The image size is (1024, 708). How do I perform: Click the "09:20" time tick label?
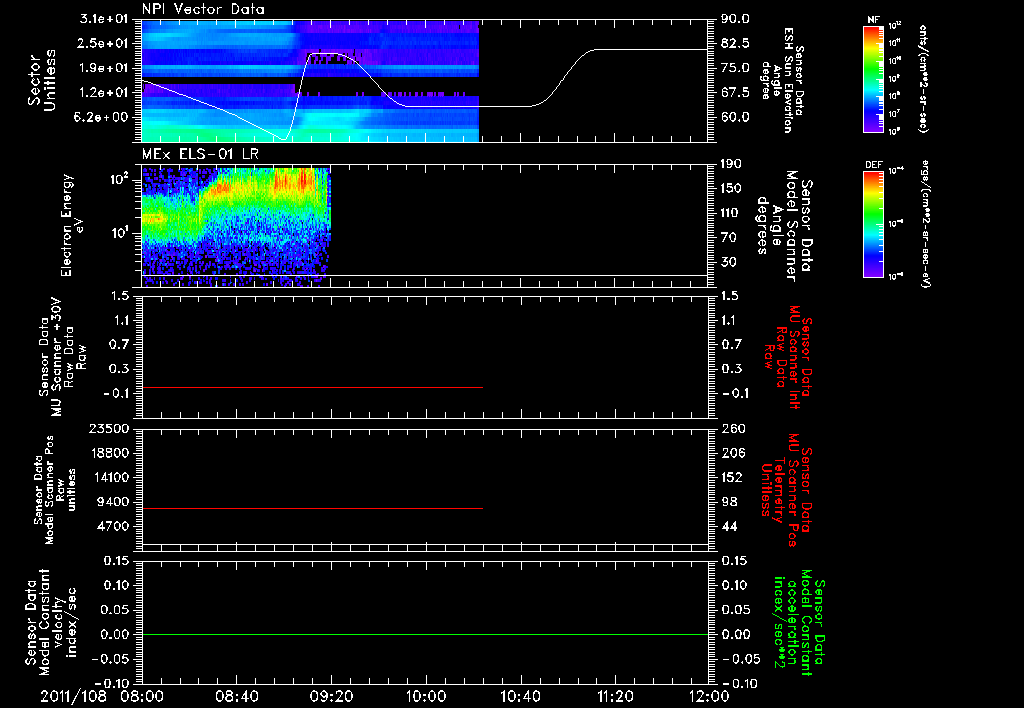pos(331,696)
